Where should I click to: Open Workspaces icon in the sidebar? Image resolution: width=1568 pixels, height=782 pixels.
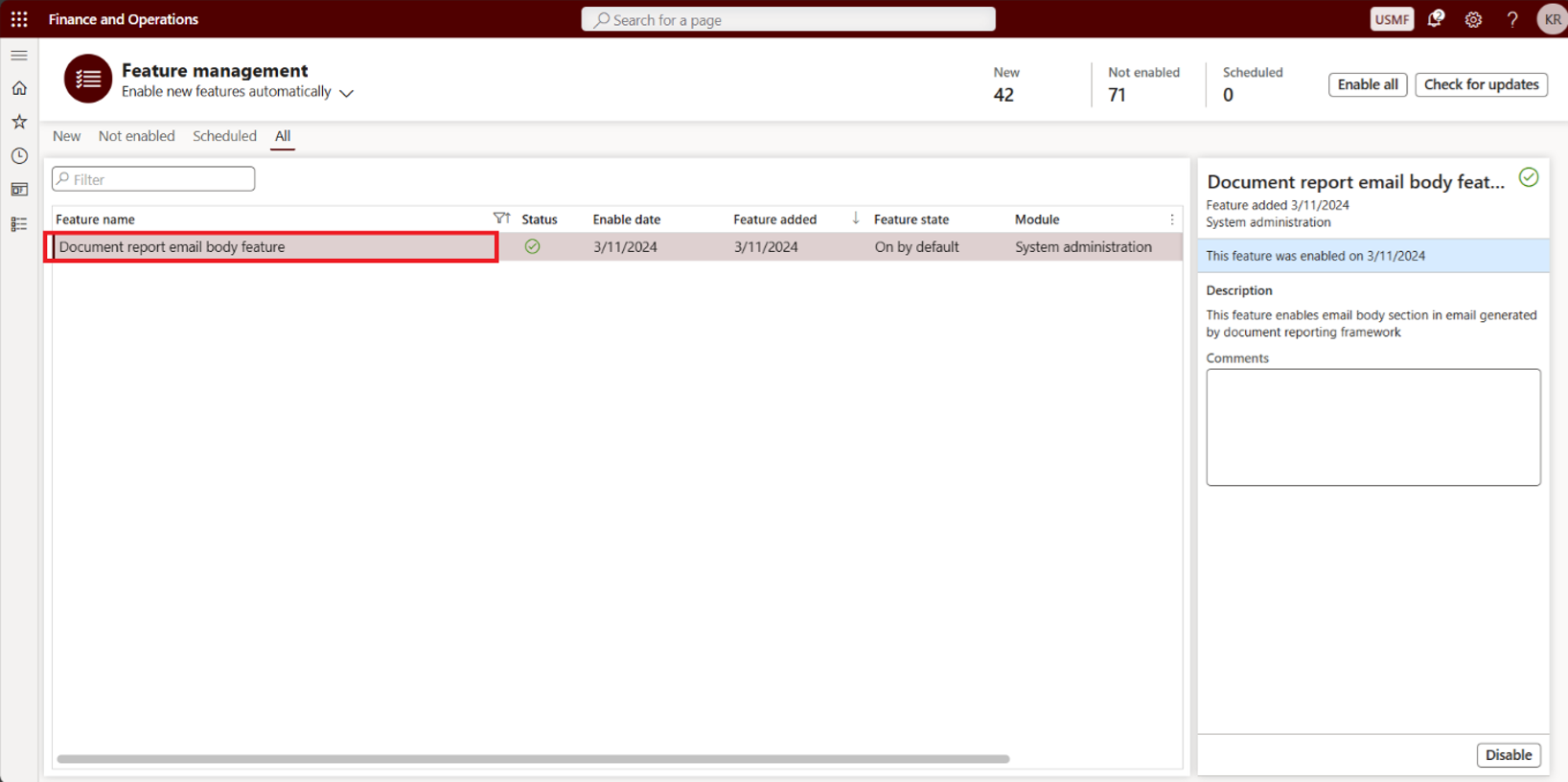19,190
